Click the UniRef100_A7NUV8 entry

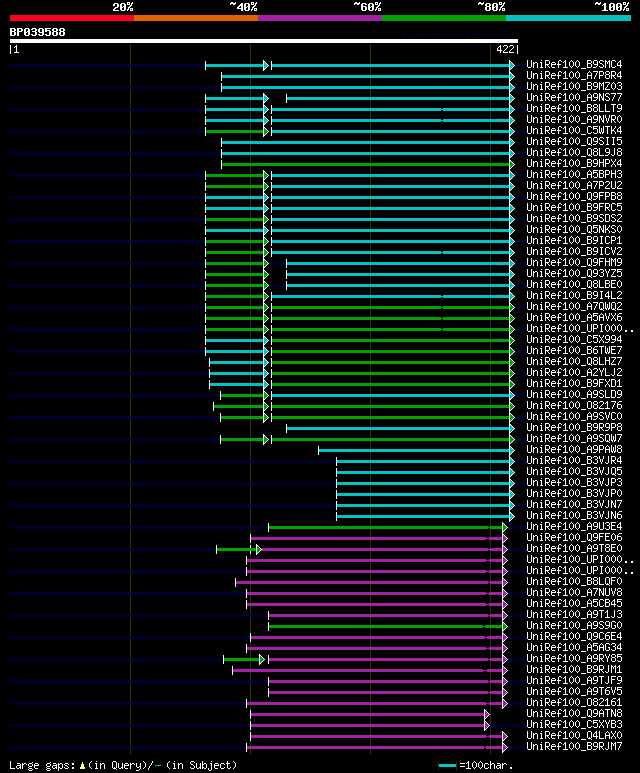[x=574, y=593]
